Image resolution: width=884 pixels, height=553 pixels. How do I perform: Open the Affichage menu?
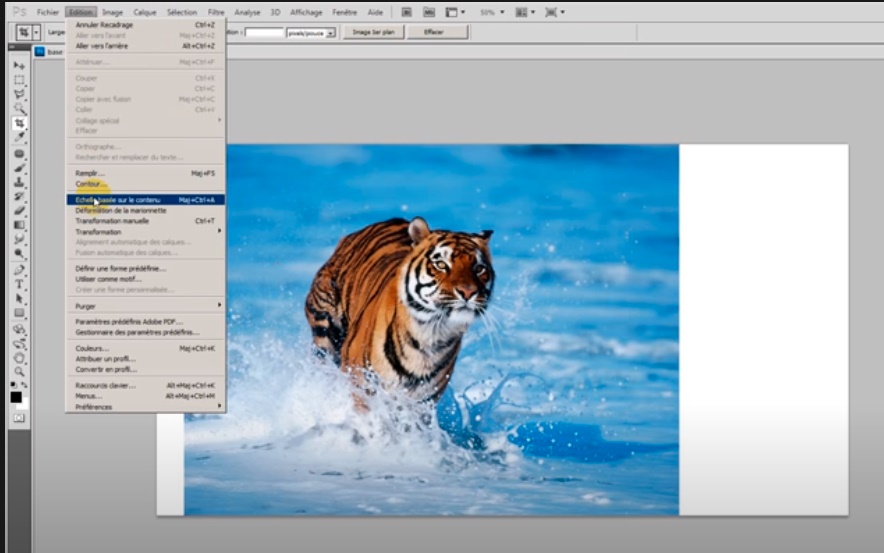pos(306,12)
